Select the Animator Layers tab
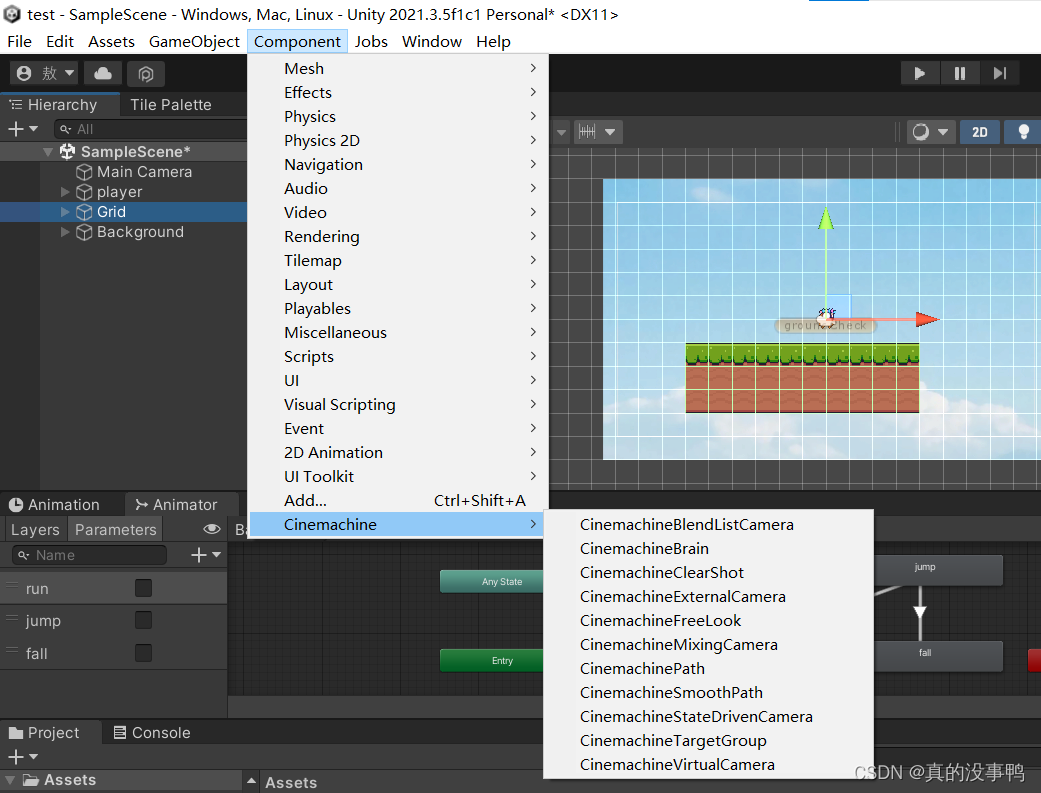Screen dimensions: 1041x793 35,529
